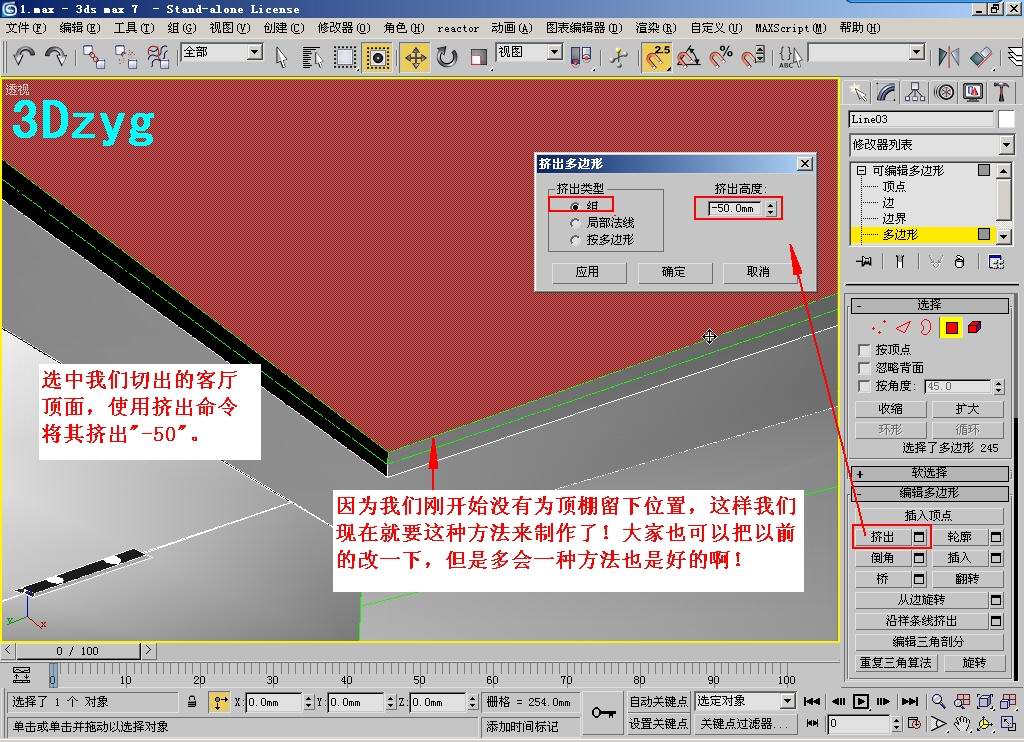Click Rectangular Selection Region icon
1024x742 pixels.
tap(345, 57)
